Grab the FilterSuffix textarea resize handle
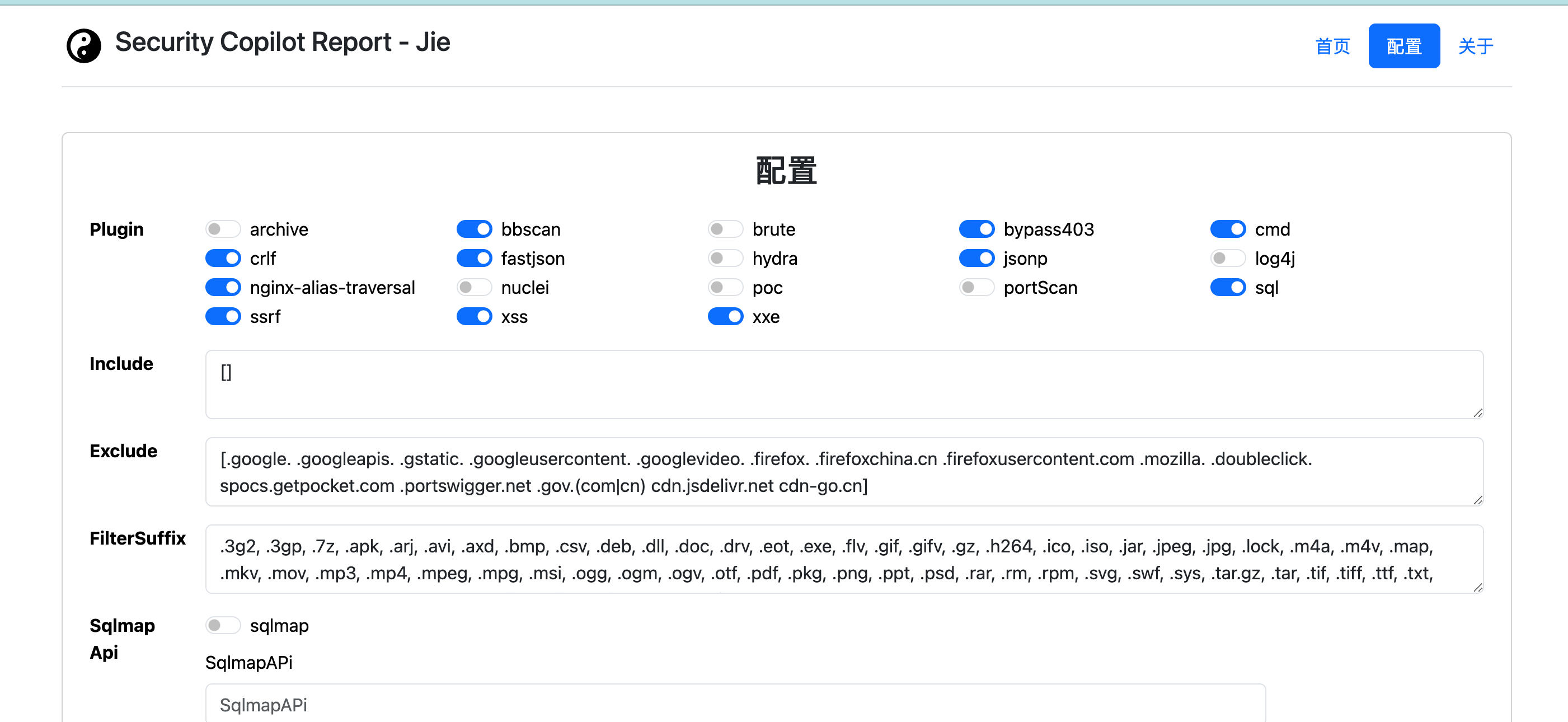This screenshot has width=1568, height=722. (1477, 588)
